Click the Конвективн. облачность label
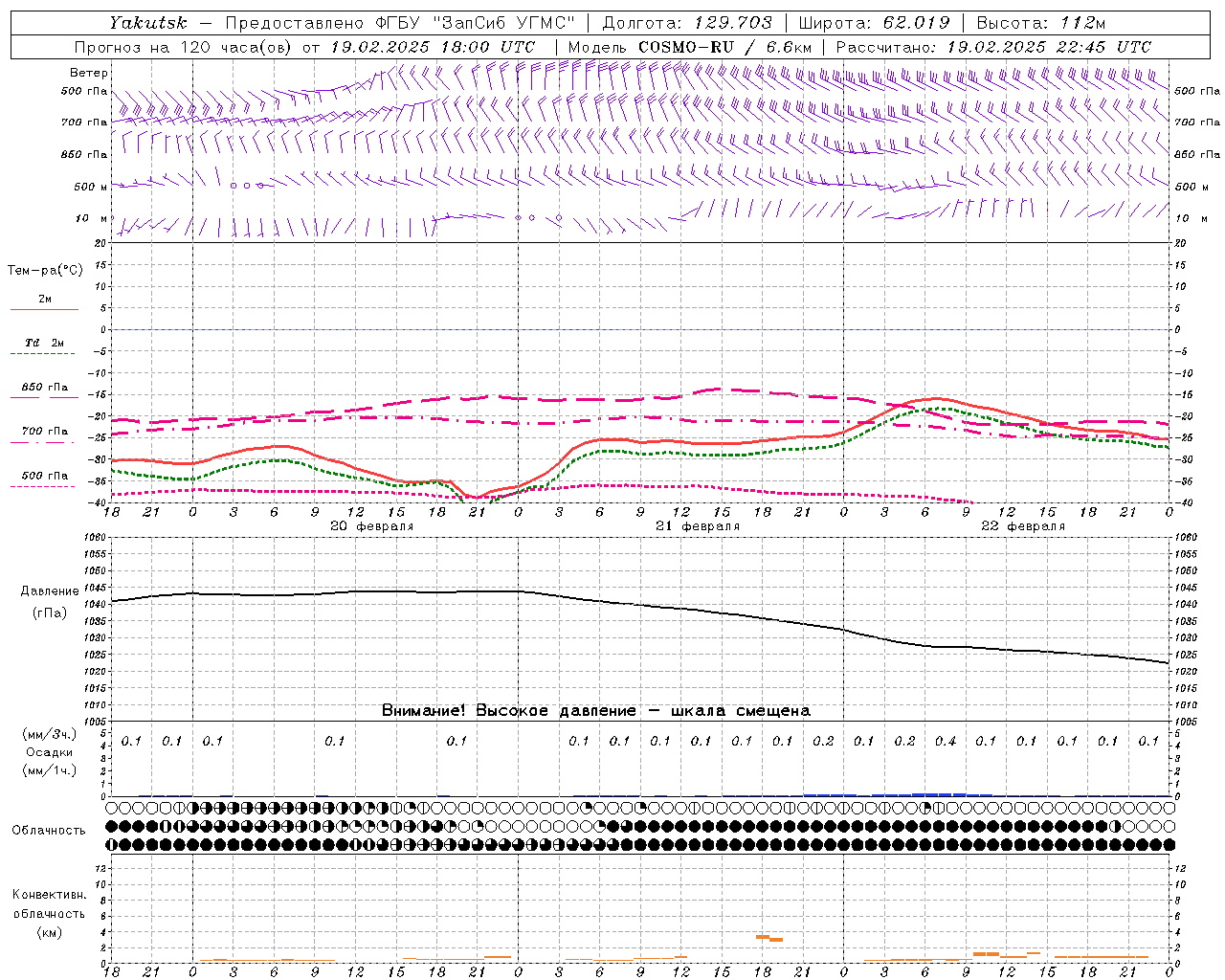The image size is (1225, 980). (49, 904)
